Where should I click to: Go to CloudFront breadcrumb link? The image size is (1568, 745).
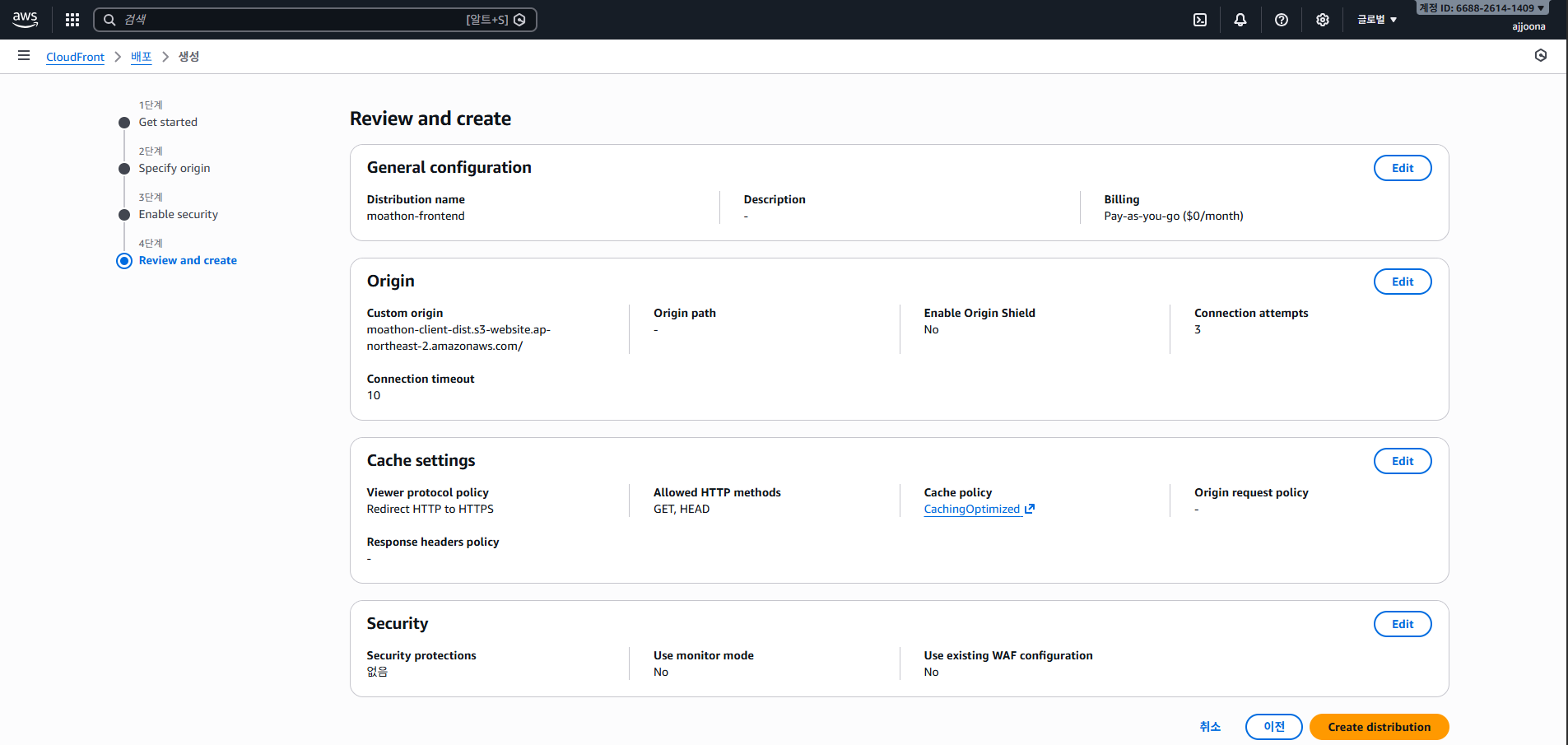[x=75, y=57]
